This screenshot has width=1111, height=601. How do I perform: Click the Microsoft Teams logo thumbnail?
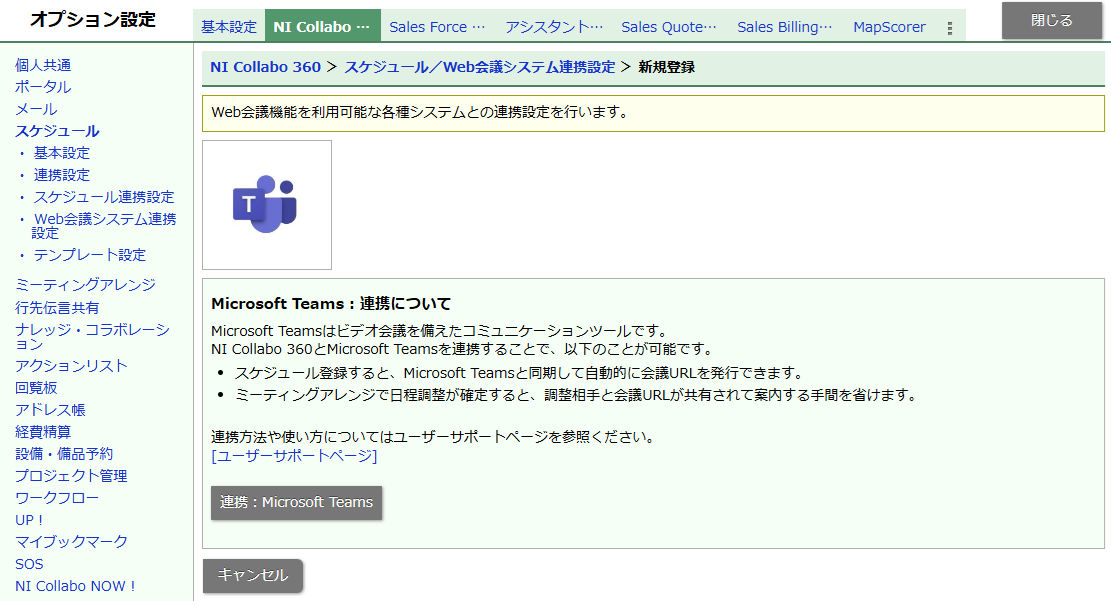pos(266,205)
